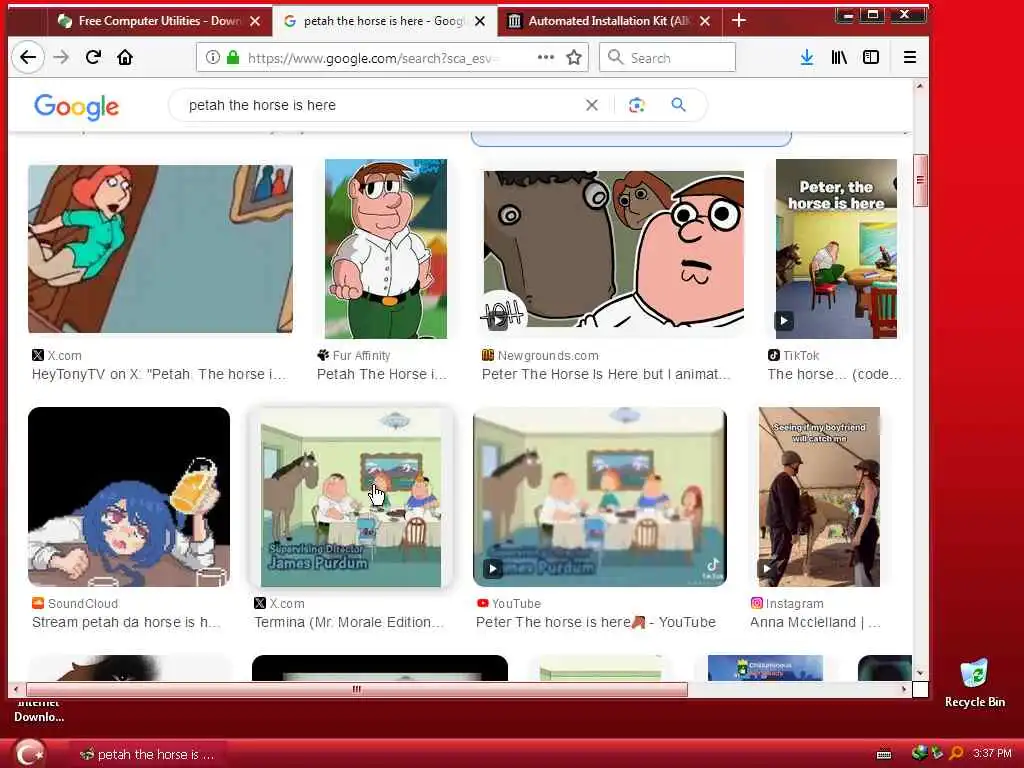Open page actions three-dot menu
This screenshot has height=768, width=1024.
coord(546,57)
